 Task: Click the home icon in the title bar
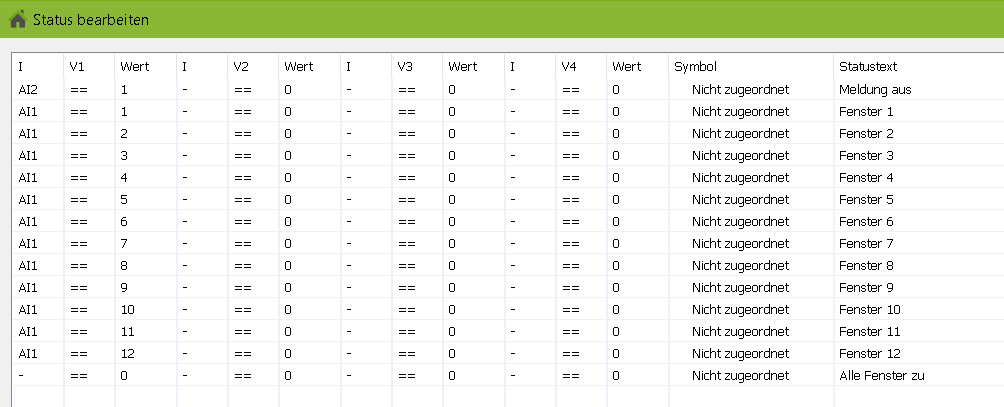[x=17, y=19]
